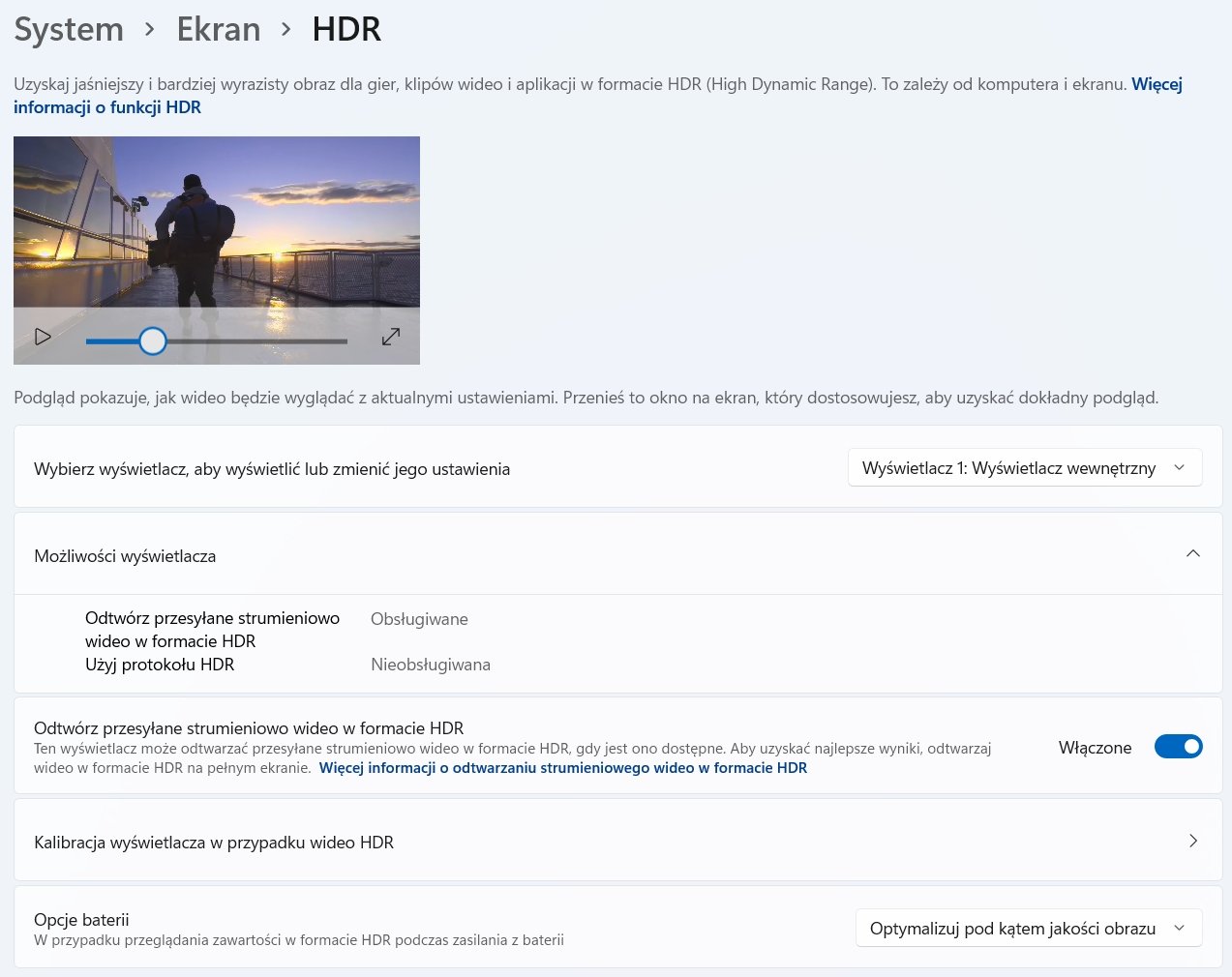Click 'Wybierz wyświetlacz' setting label
The width and height of the screenshot is (1232, 977).
272,469
